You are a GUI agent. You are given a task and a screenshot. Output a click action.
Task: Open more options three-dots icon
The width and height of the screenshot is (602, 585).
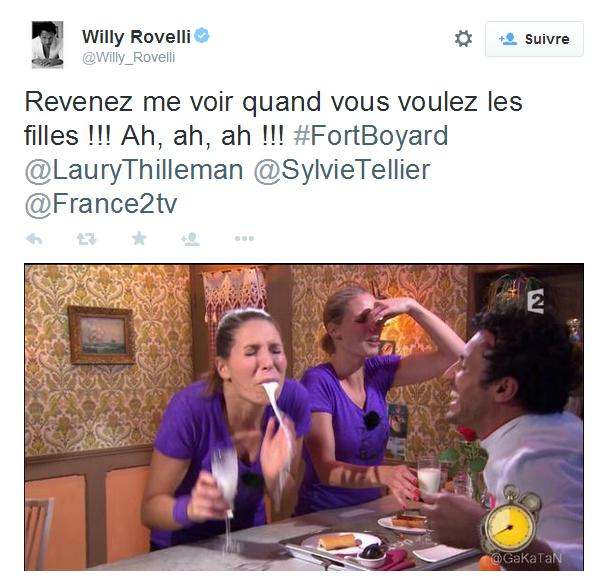click(245, 238)
